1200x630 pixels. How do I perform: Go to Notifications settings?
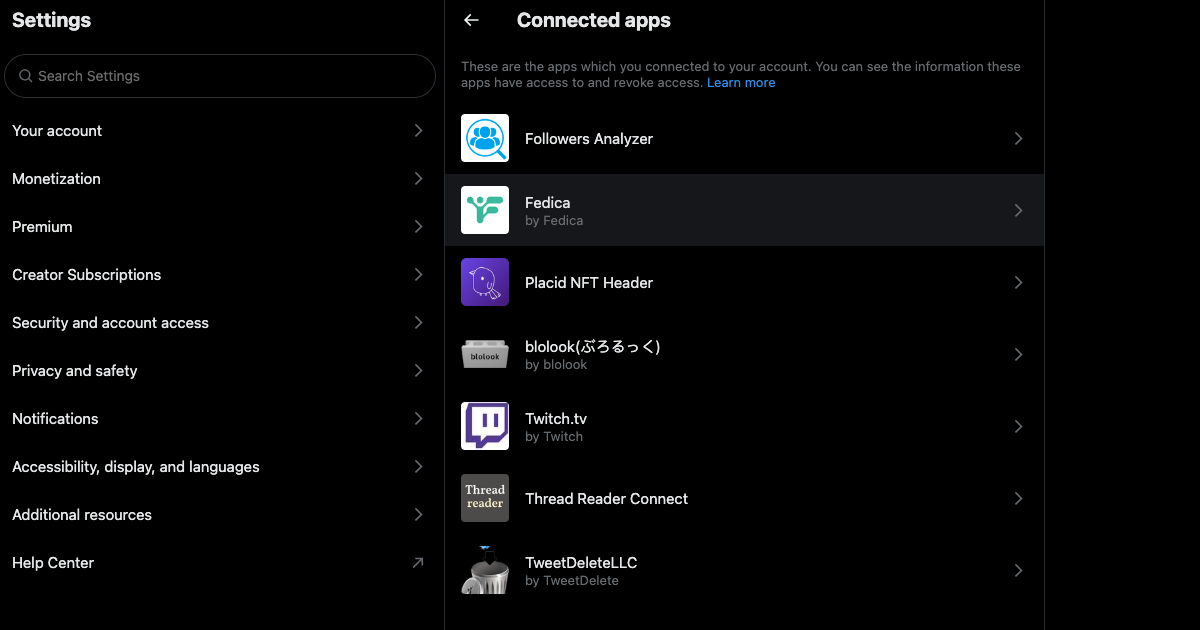[x=55, y=419]
